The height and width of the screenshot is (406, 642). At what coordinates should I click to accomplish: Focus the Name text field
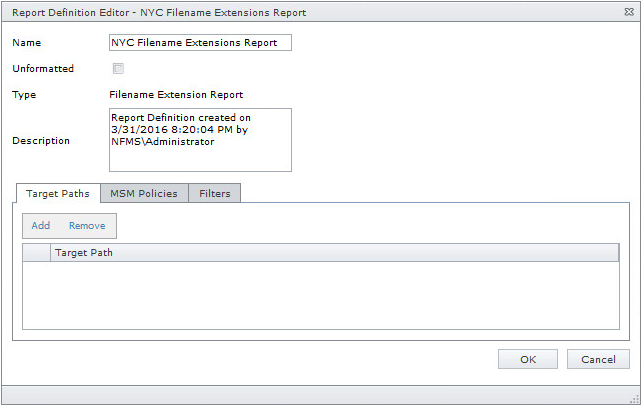click(x=199, y=43)
